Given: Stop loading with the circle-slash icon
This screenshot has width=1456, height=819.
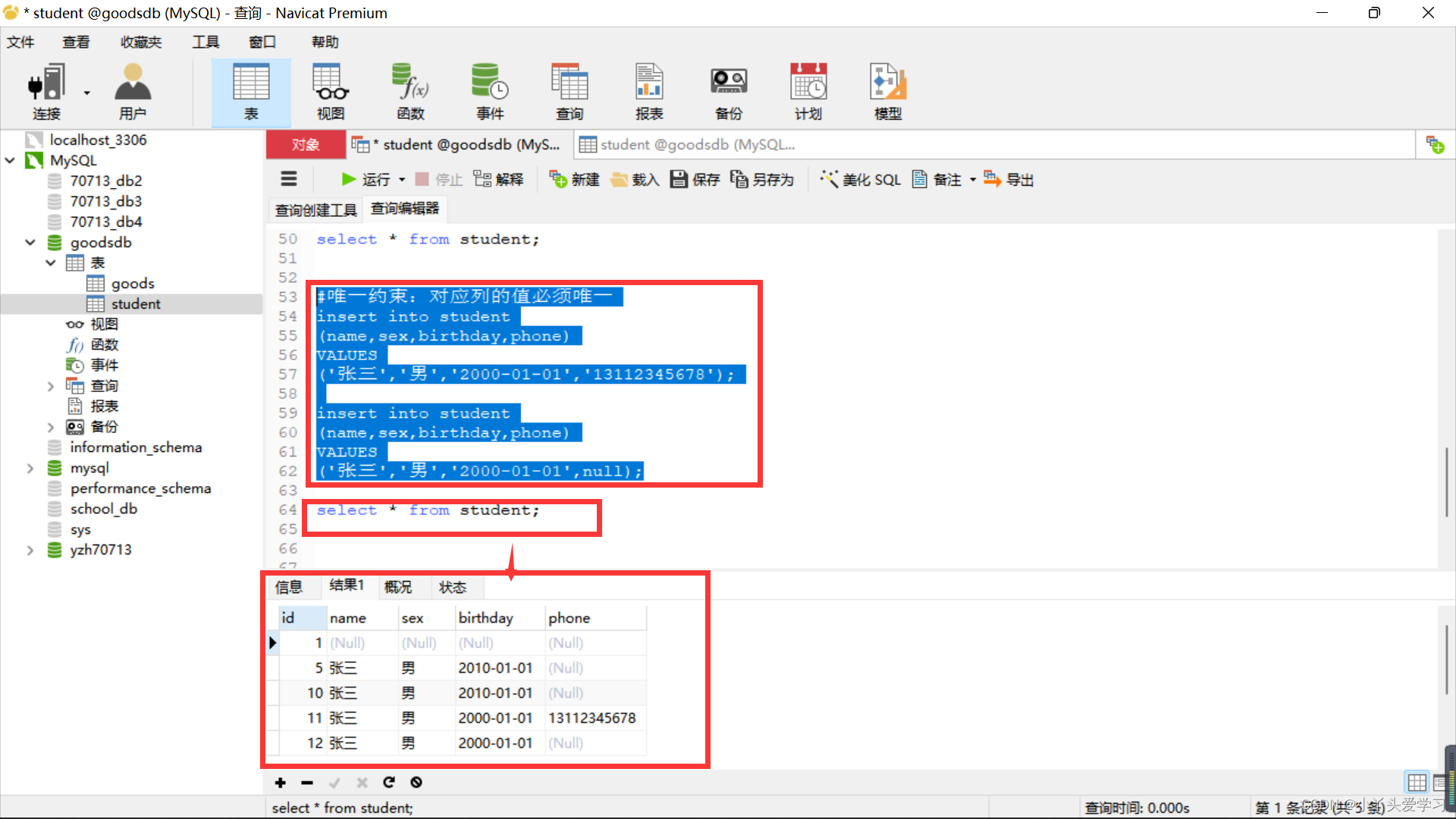Looking at the screenshot, I should click(416, 783).
